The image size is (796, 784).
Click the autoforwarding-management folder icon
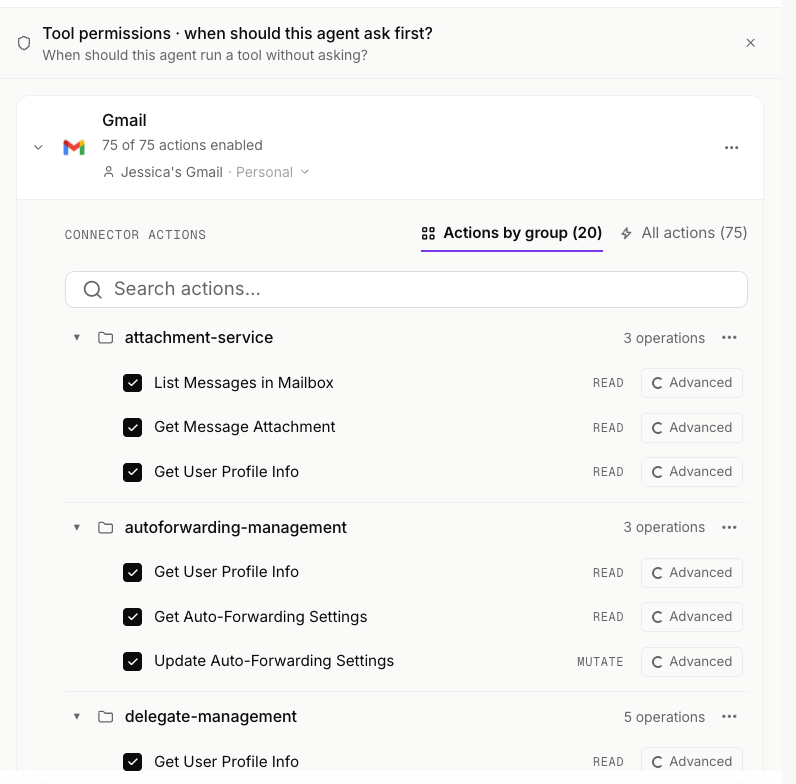click(106, 528)
